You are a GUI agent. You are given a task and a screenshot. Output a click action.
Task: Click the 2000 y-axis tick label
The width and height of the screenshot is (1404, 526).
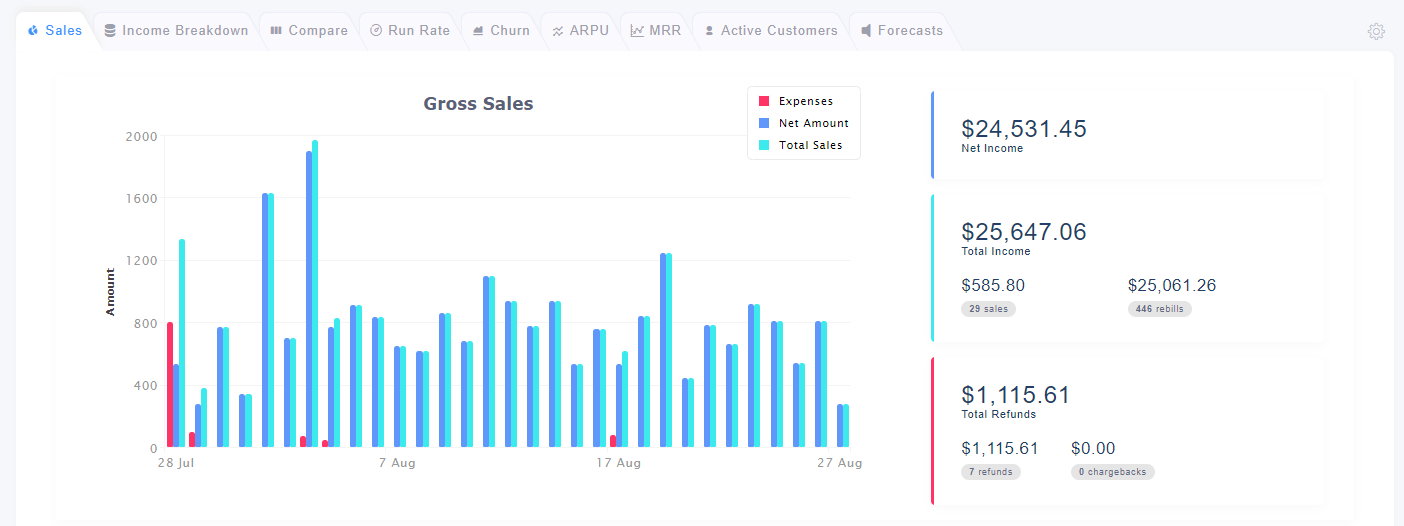point(142,136)
